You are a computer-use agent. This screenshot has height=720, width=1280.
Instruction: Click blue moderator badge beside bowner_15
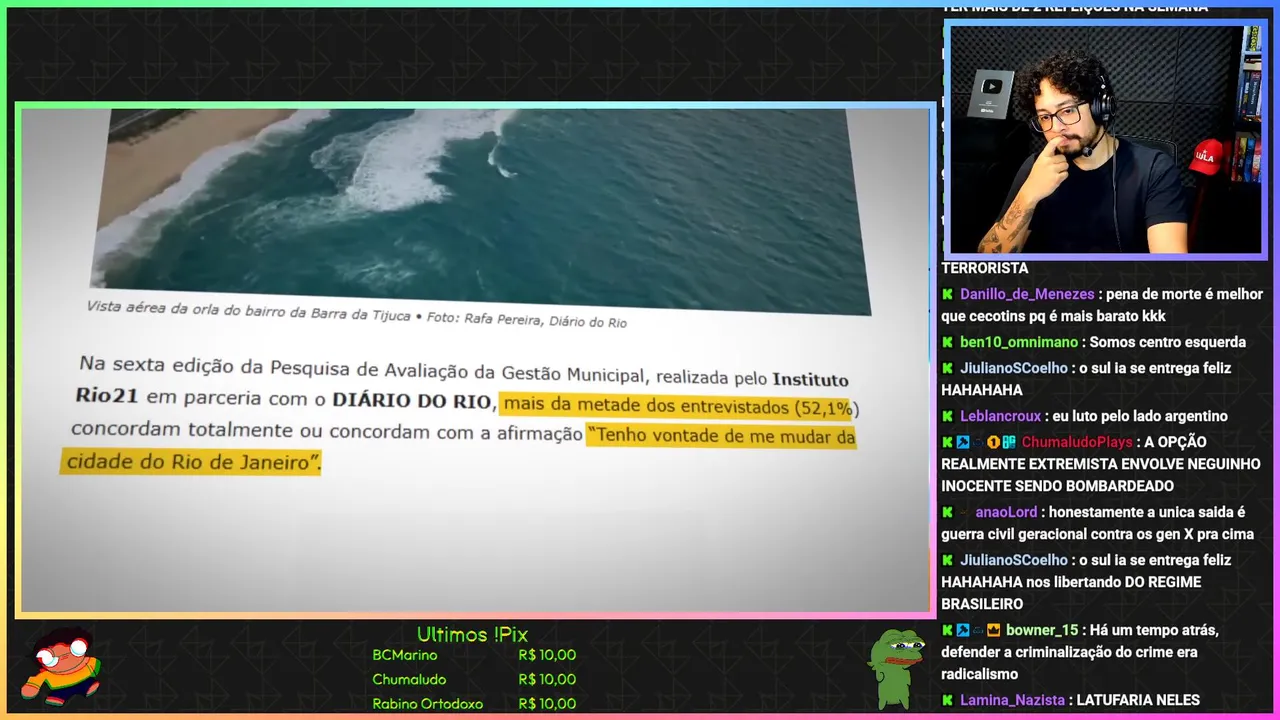[x=963, y=630]
